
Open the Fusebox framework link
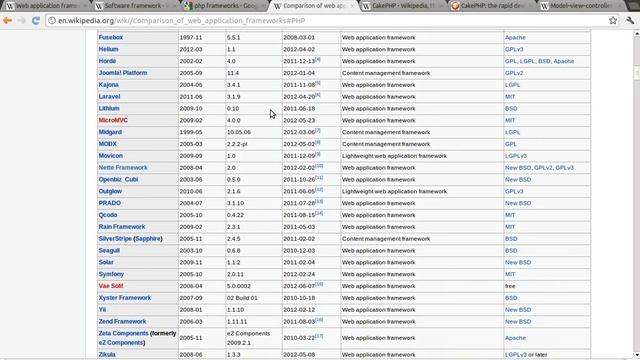click(111, 37)
